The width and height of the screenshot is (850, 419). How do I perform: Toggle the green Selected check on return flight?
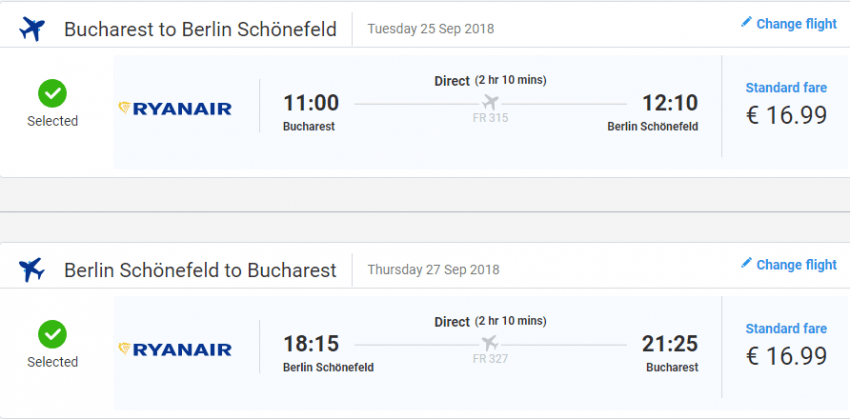click(52, 335)
